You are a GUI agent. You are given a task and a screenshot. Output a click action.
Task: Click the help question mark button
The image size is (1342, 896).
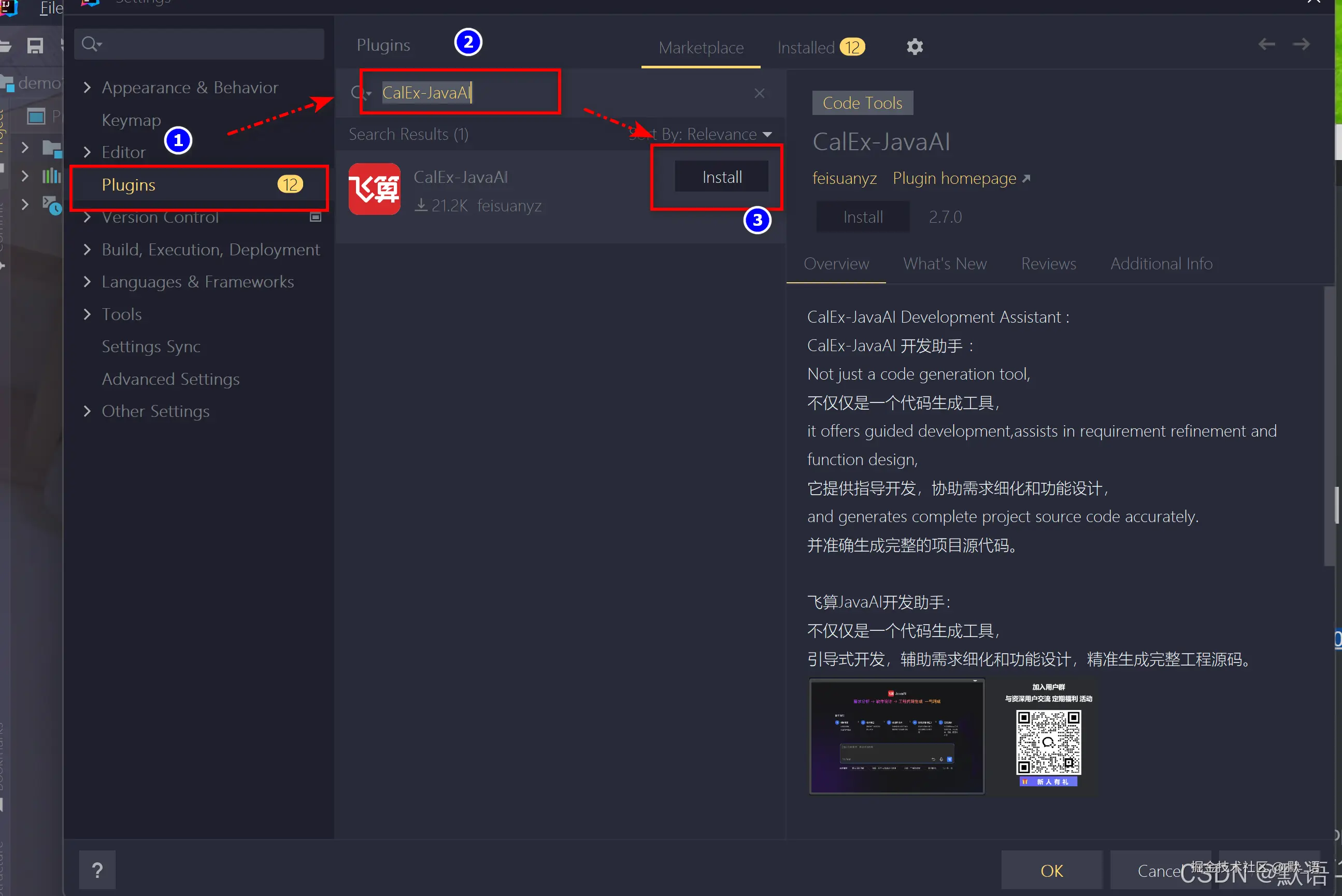click(x=97, y=870)
